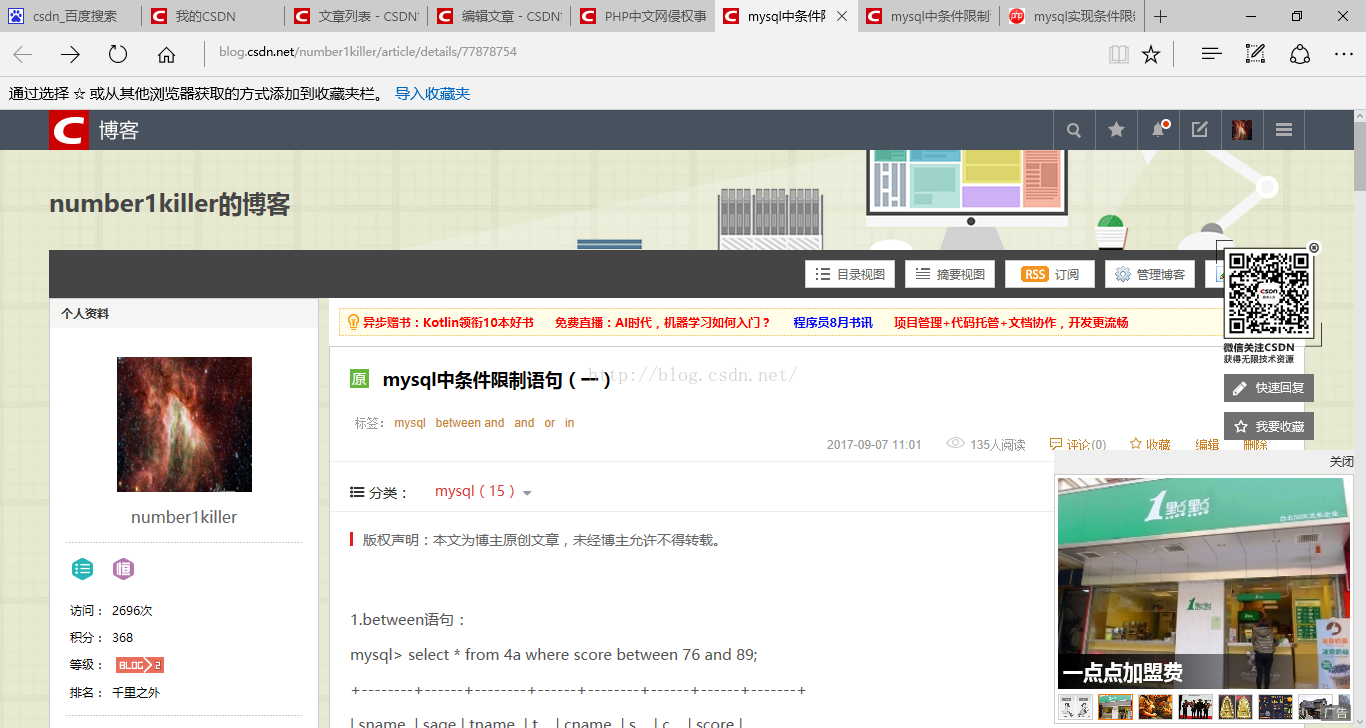Go forward with the arrow button
1366x728 pixels.
click(x=70, y=54)
